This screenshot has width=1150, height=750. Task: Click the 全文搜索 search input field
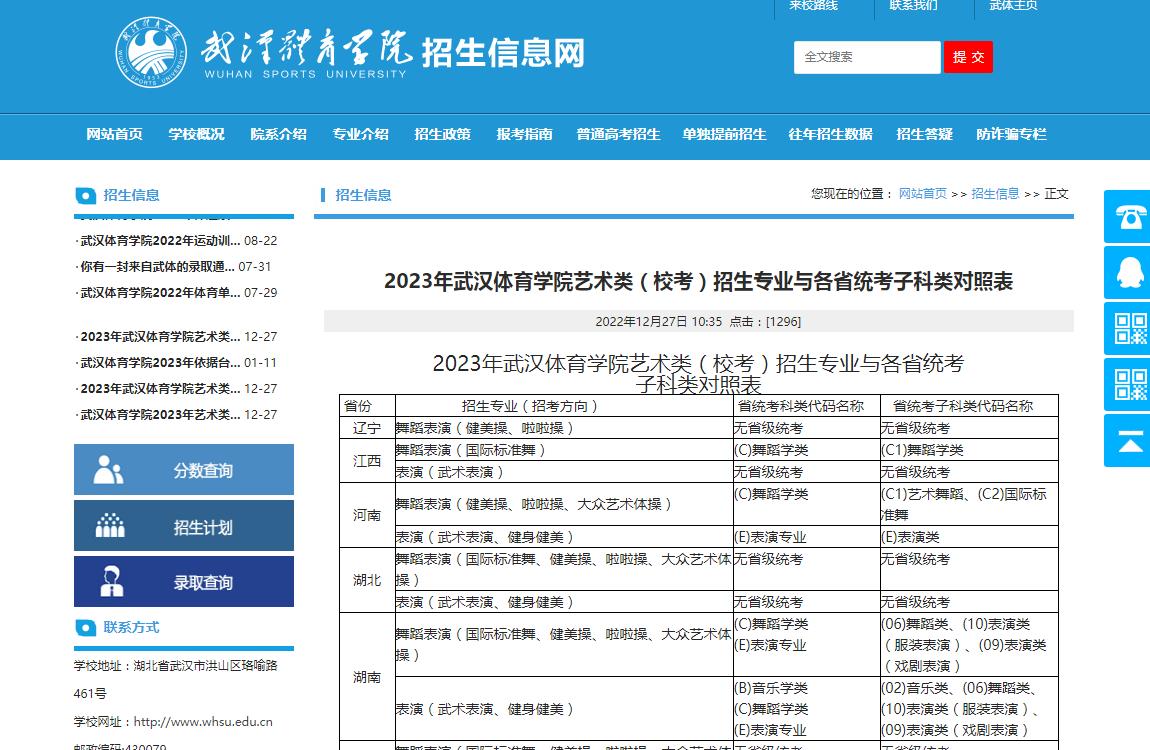(867, 57)
